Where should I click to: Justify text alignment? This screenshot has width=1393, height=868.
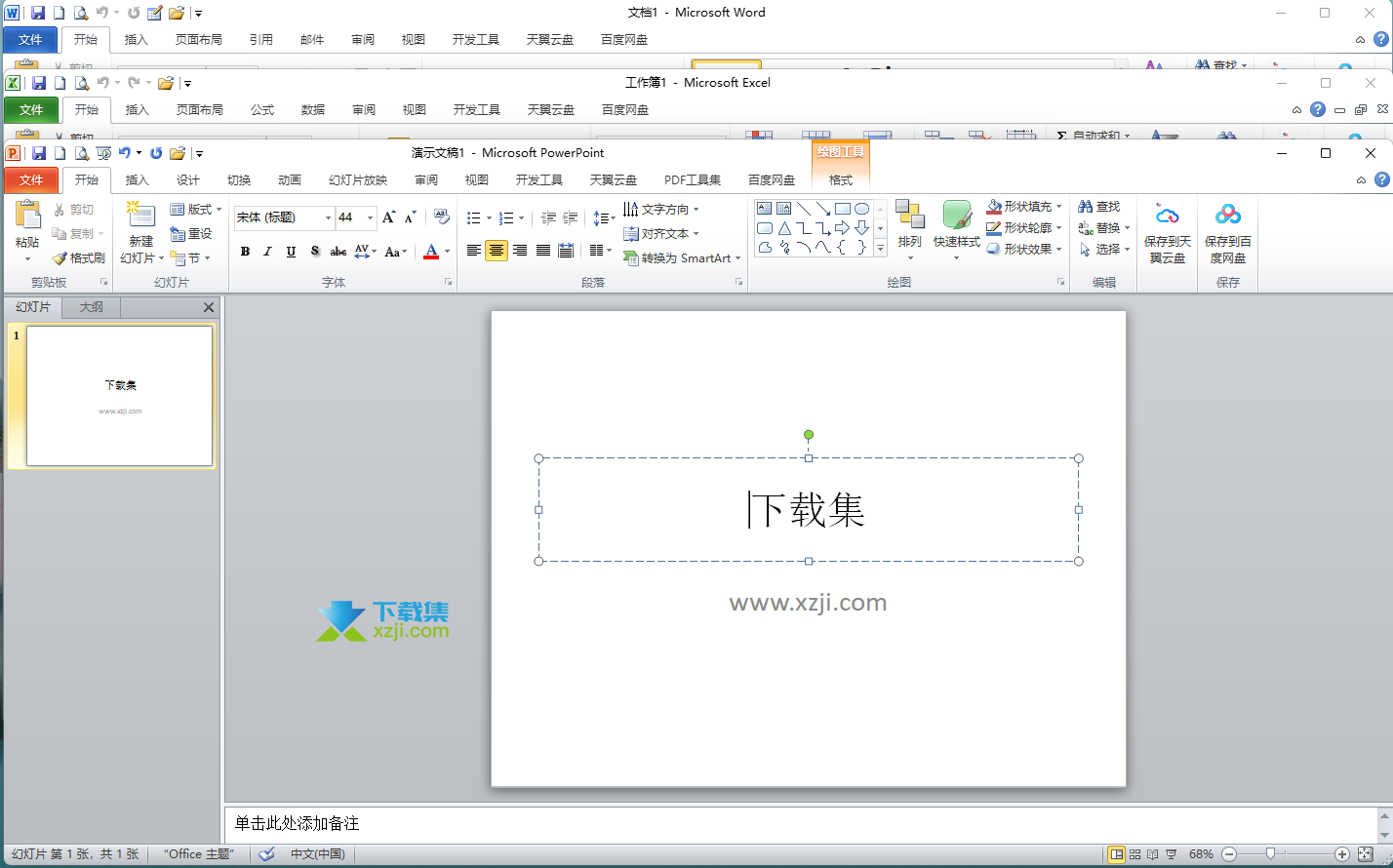543,252
